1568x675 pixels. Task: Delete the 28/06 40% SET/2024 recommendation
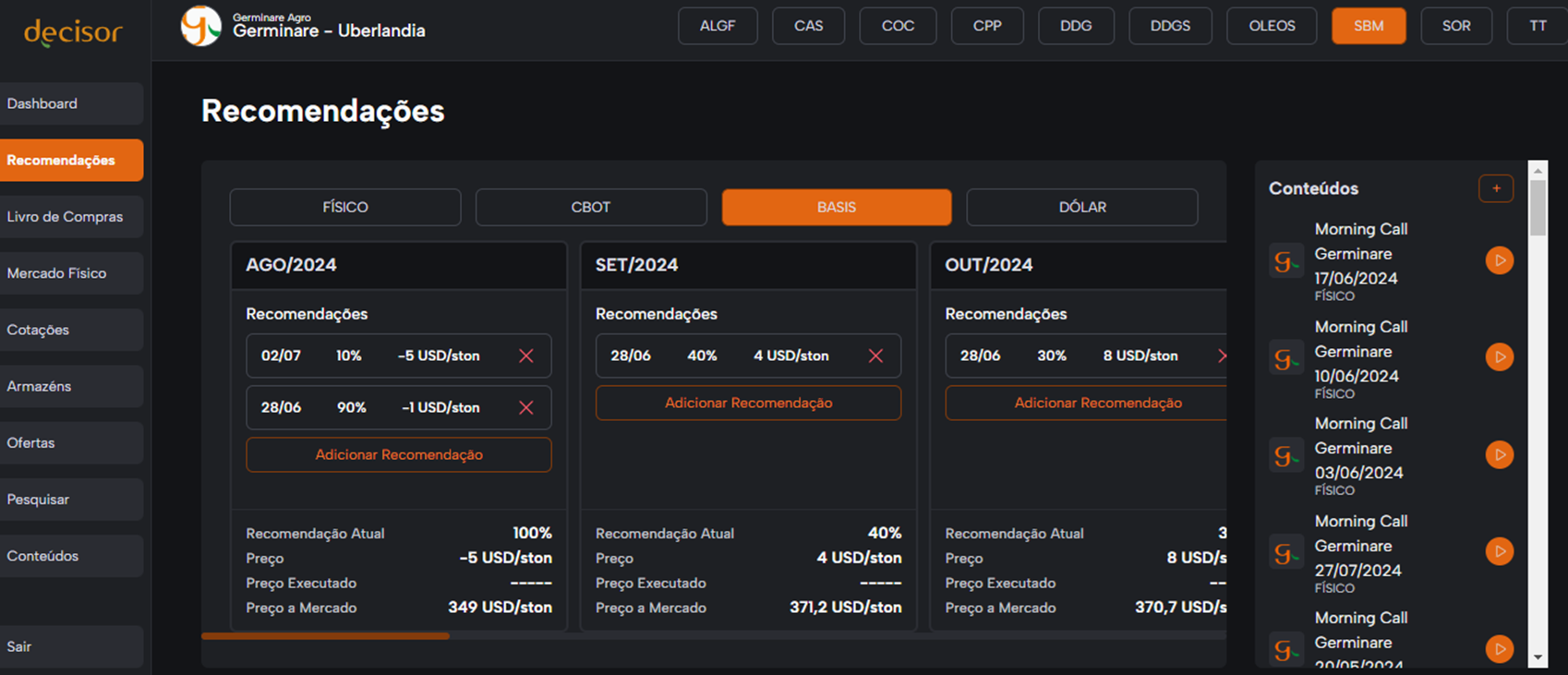pyautogui.click(x=875, y=356)
